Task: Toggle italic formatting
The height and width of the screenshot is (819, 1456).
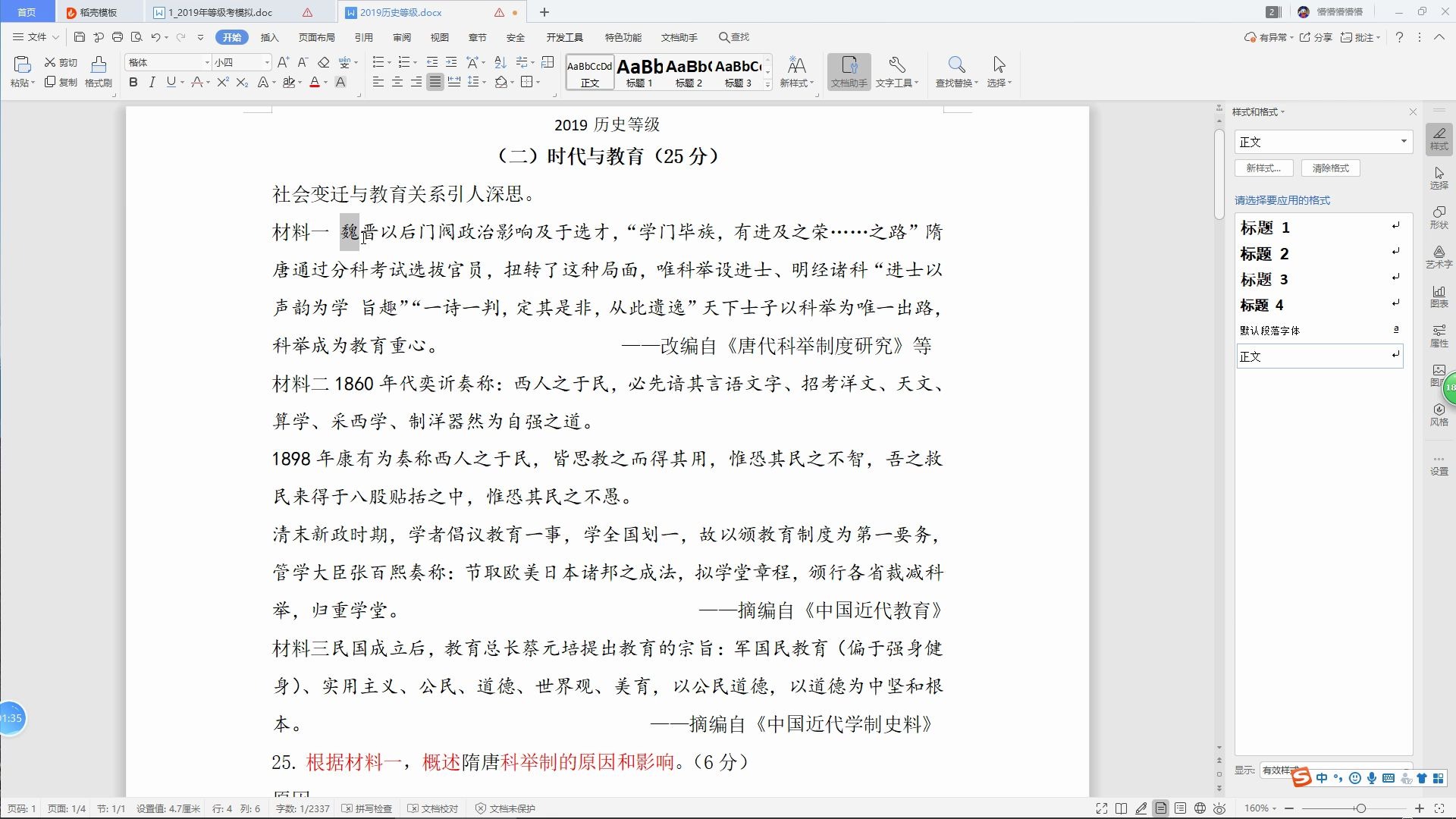Action: point(152,82)
